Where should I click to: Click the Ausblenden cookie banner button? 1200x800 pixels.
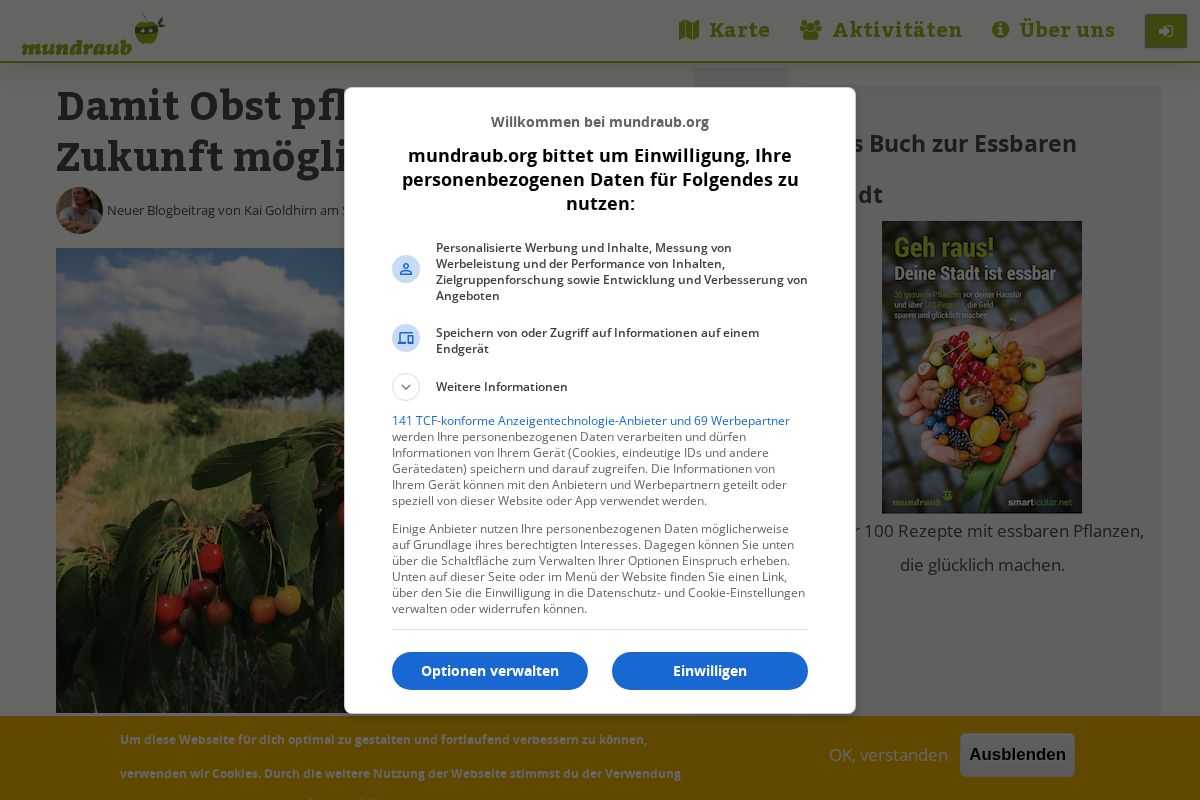click(1017, 755)
